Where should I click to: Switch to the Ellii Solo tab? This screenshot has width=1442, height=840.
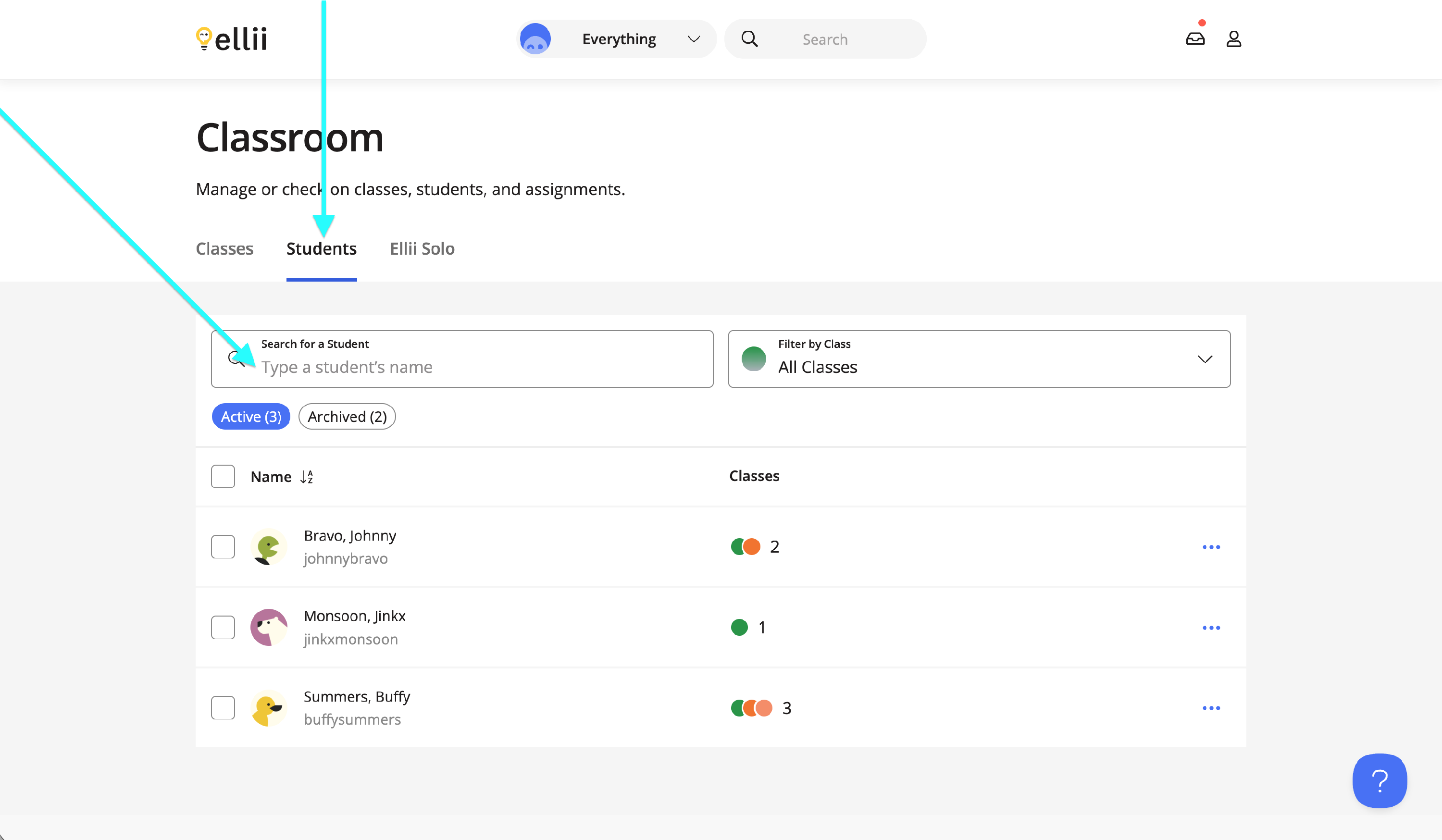[422, 249]
